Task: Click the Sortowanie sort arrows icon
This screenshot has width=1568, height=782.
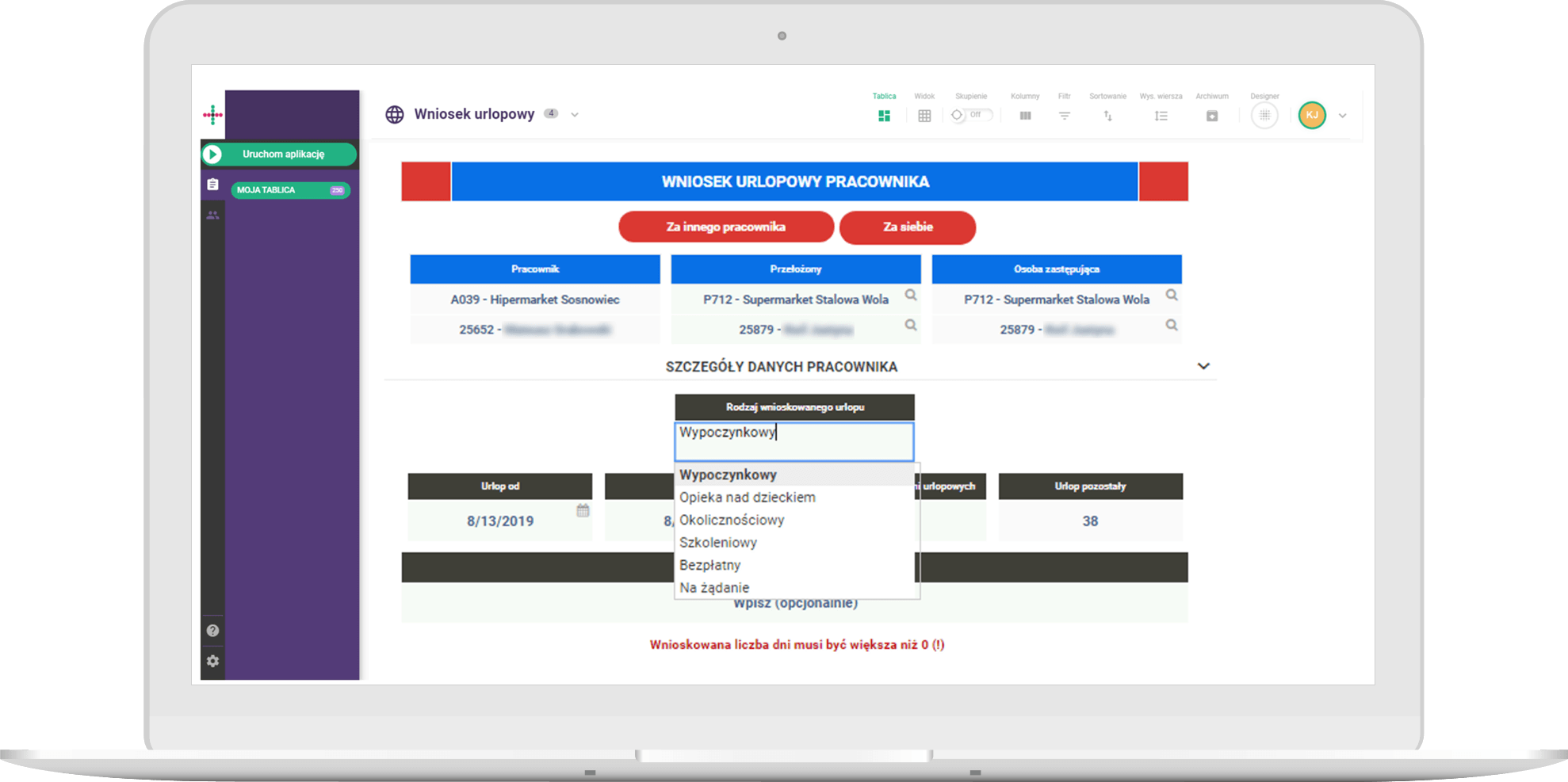Action: point(1107,116)
